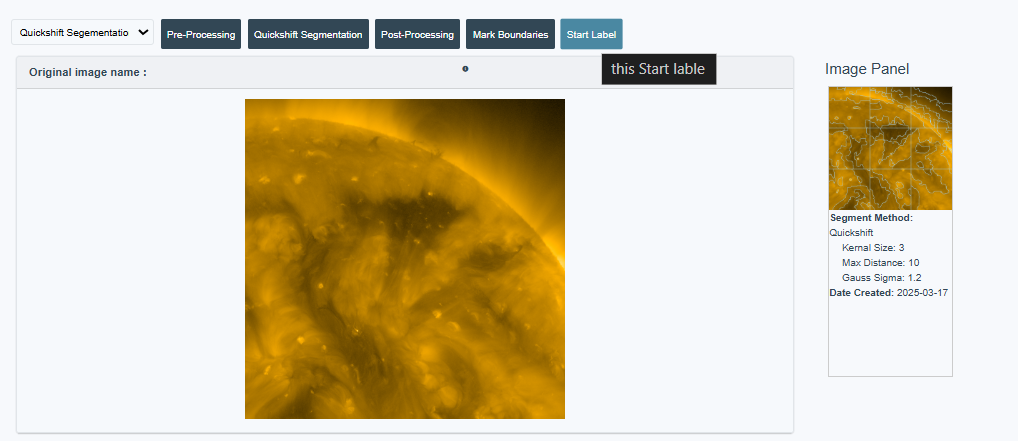
Task: Select the Post-Processing button
Action: click(x=417, y=34)
